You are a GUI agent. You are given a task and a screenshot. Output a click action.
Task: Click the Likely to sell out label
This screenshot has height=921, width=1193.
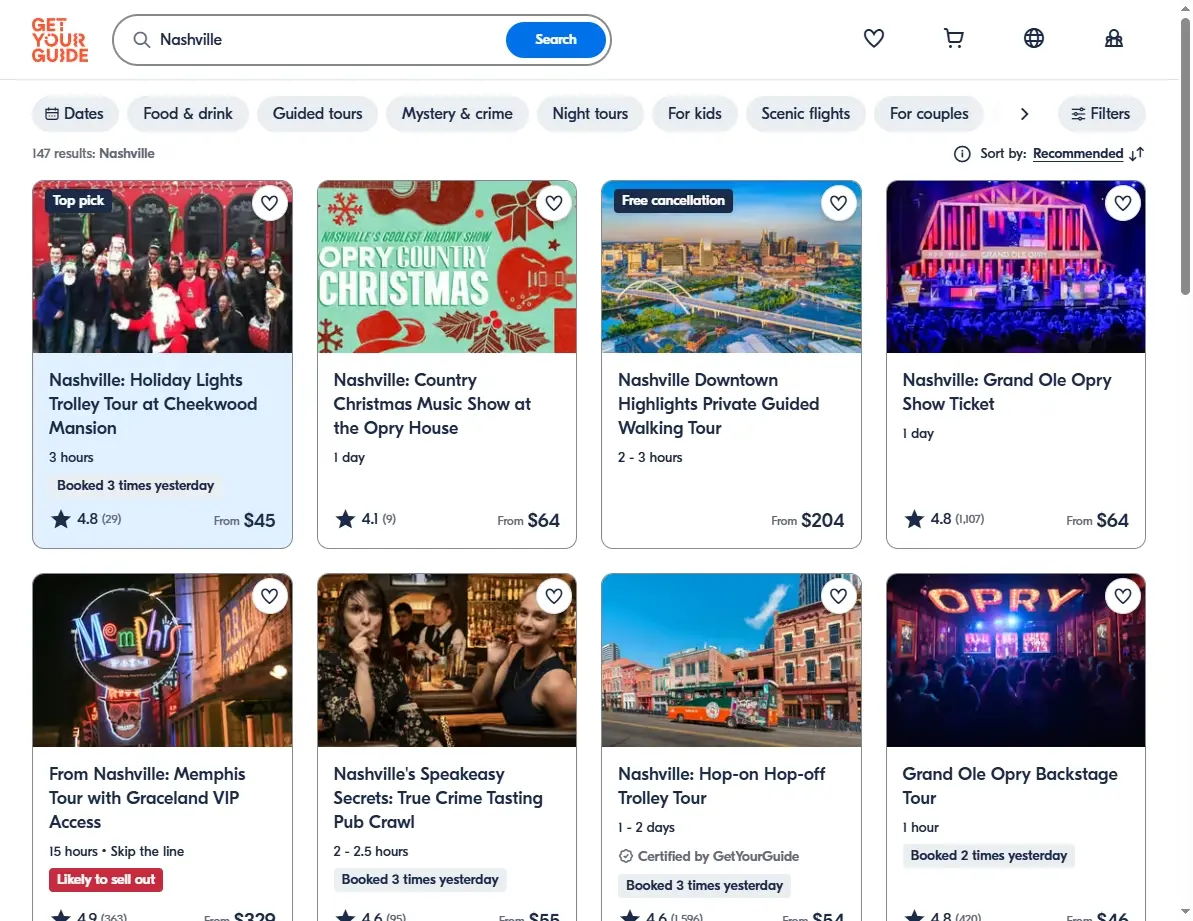click(x=106, y=880)
